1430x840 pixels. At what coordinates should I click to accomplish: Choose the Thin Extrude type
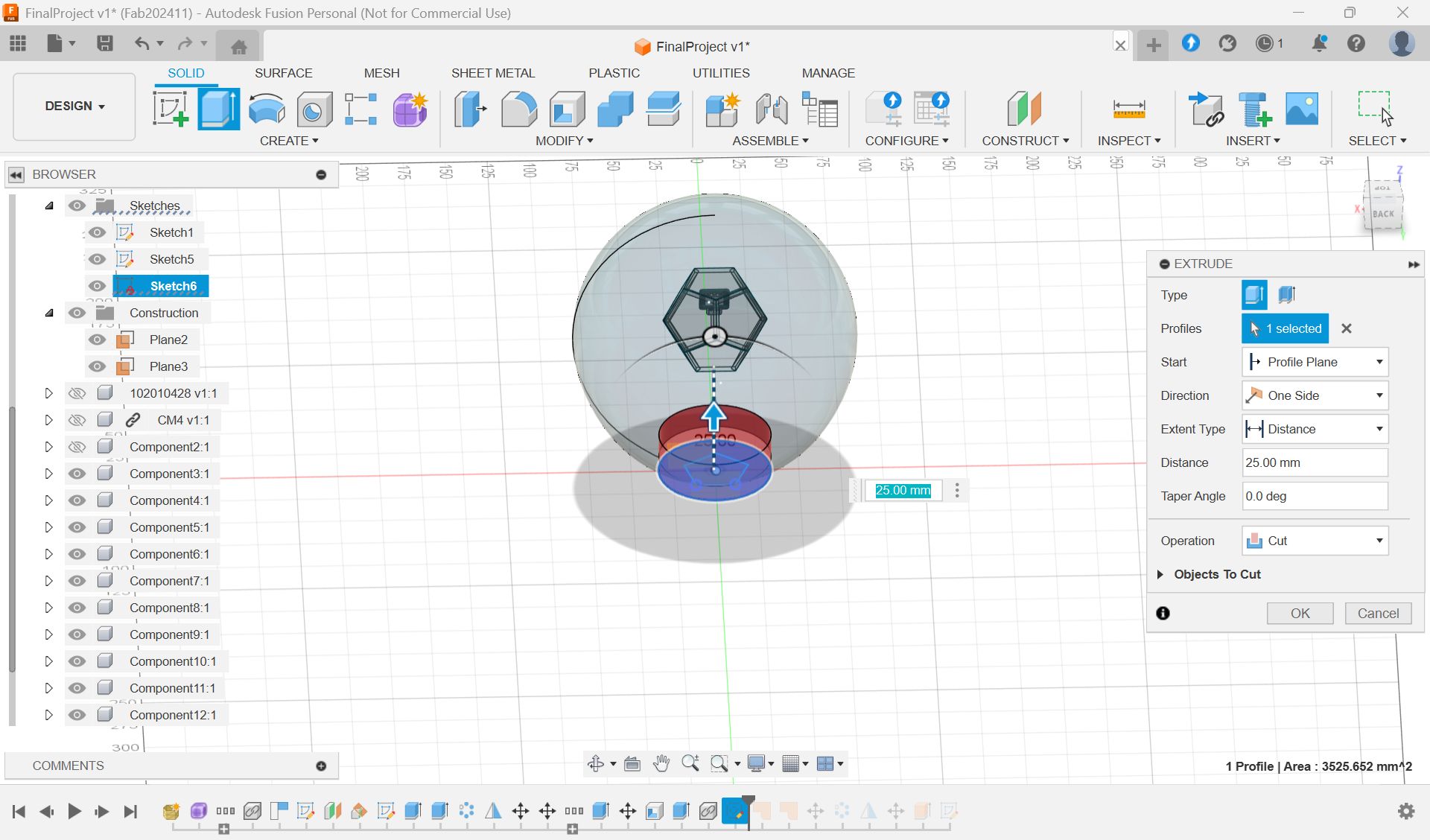click(1287, 295)
